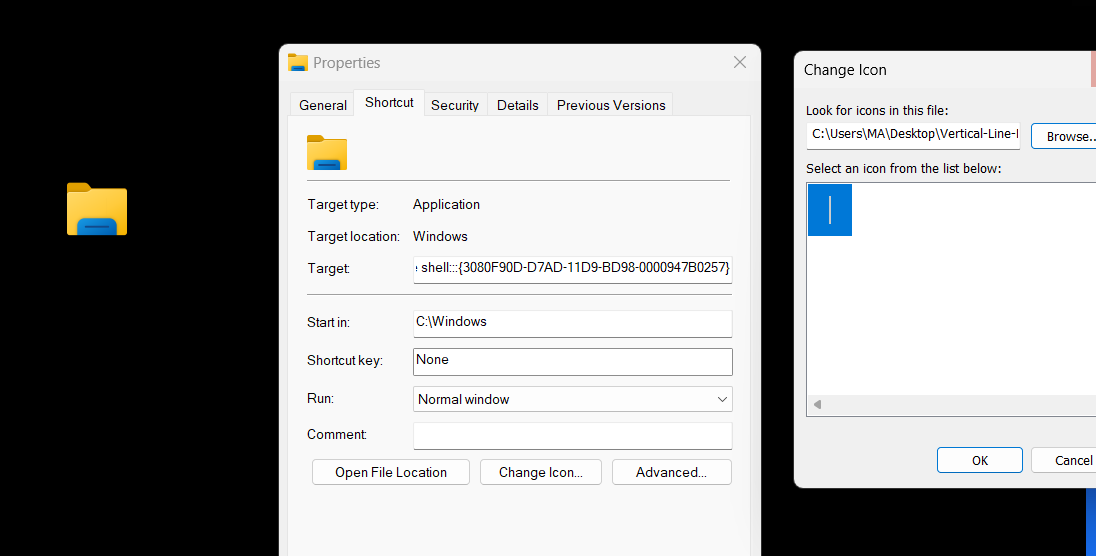The height and width of the screenshot is (556, 1096).
Task: Click the left scroll arrow in icon list
Action: (x=817, y=404)
